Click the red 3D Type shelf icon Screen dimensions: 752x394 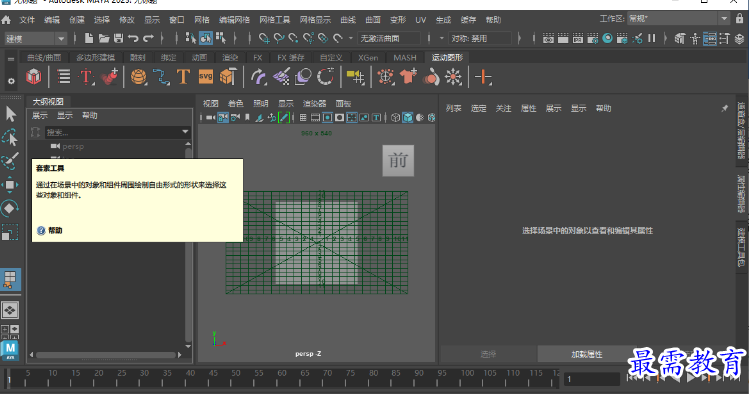tap(86, 77)
